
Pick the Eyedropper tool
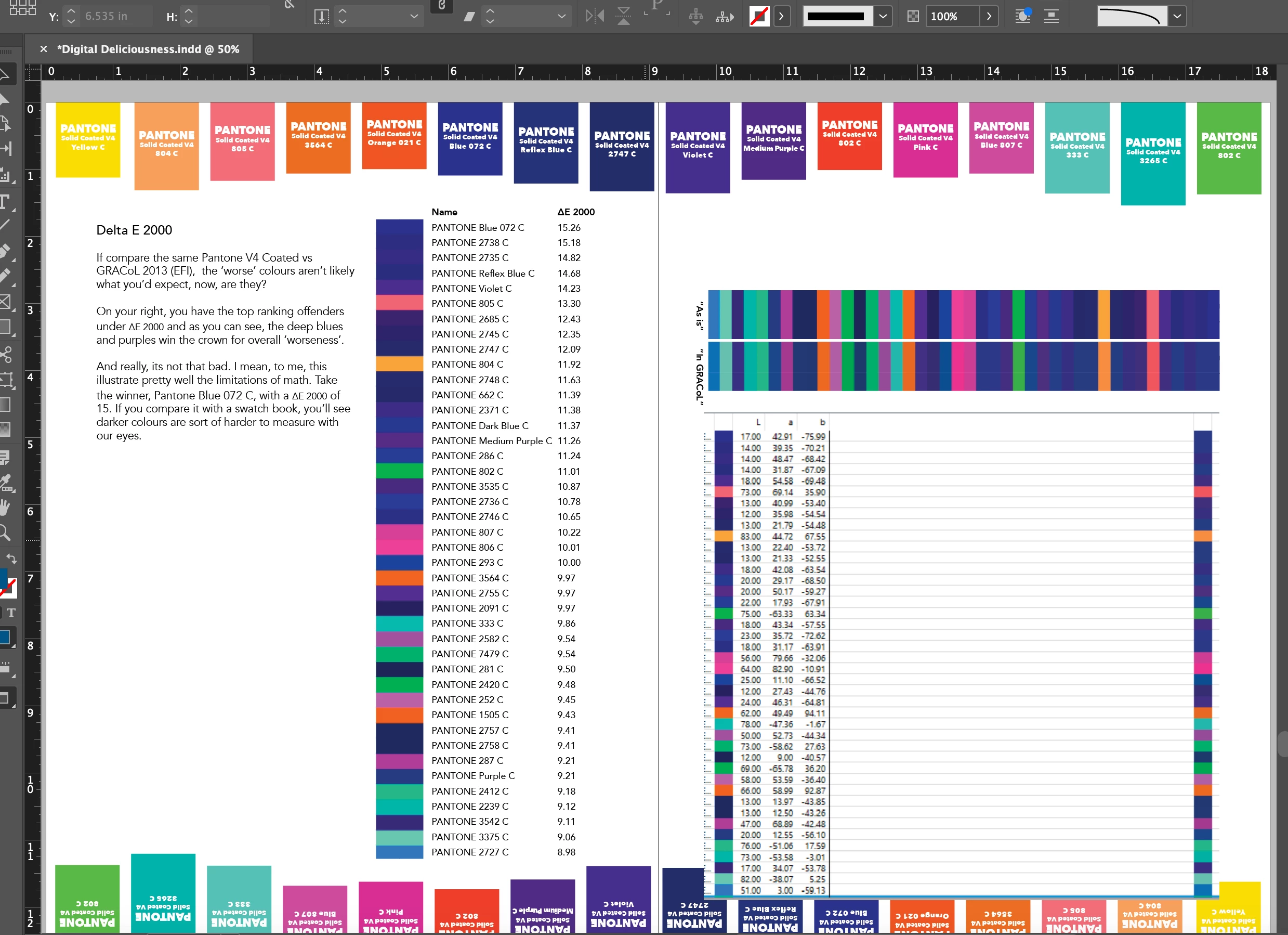(6, 483)
